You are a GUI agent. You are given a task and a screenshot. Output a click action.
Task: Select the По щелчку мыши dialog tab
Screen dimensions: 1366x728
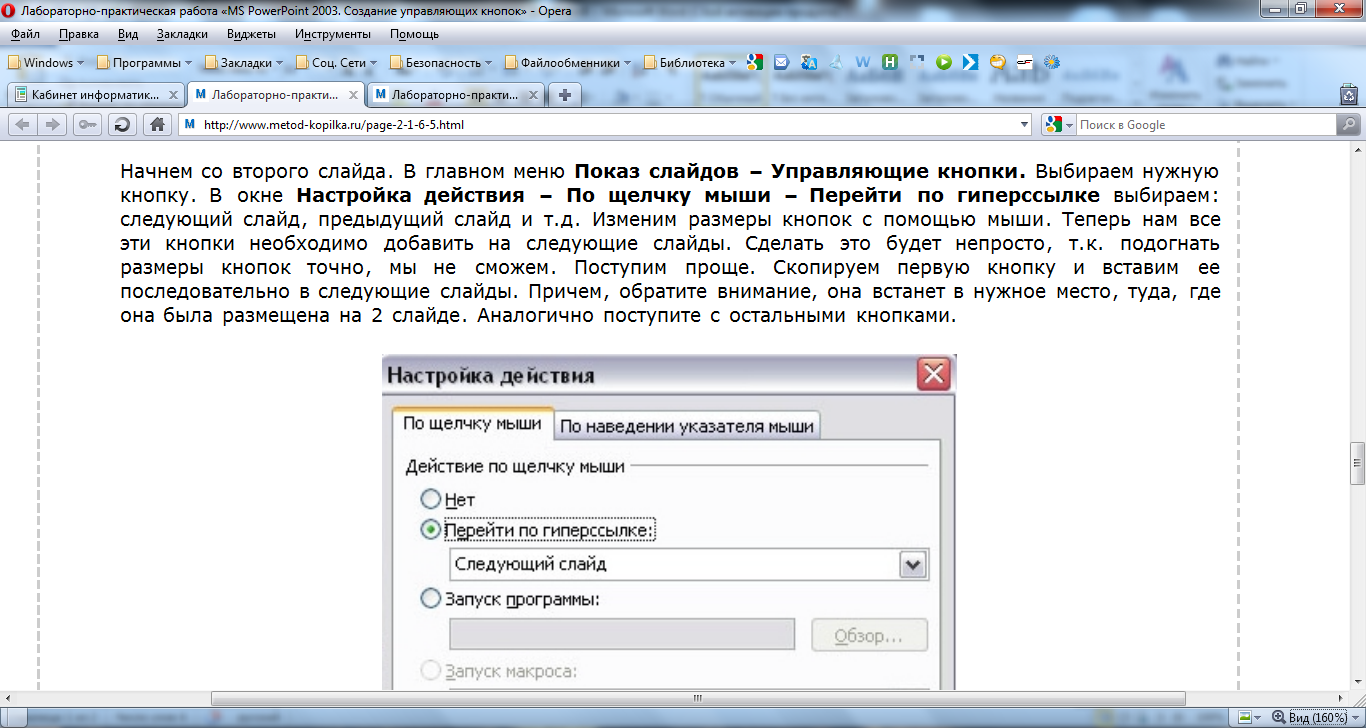472,424
